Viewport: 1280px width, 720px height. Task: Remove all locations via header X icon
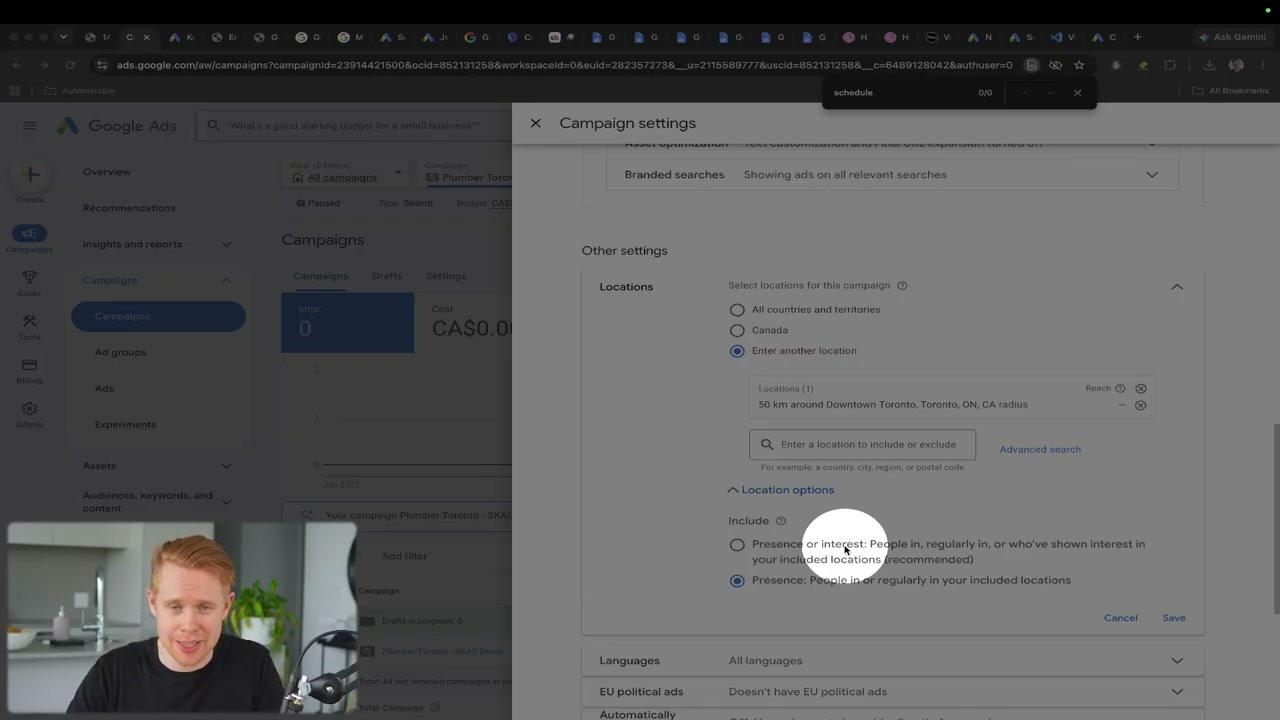coord(1140,388)
